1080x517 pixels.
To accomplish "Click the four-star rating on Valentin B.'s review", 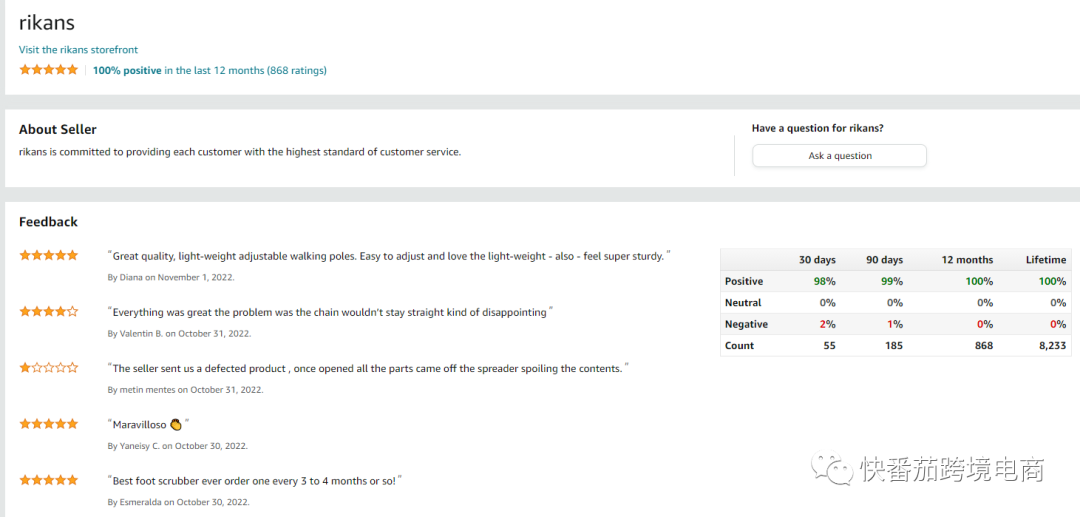I will pos(49,312).
